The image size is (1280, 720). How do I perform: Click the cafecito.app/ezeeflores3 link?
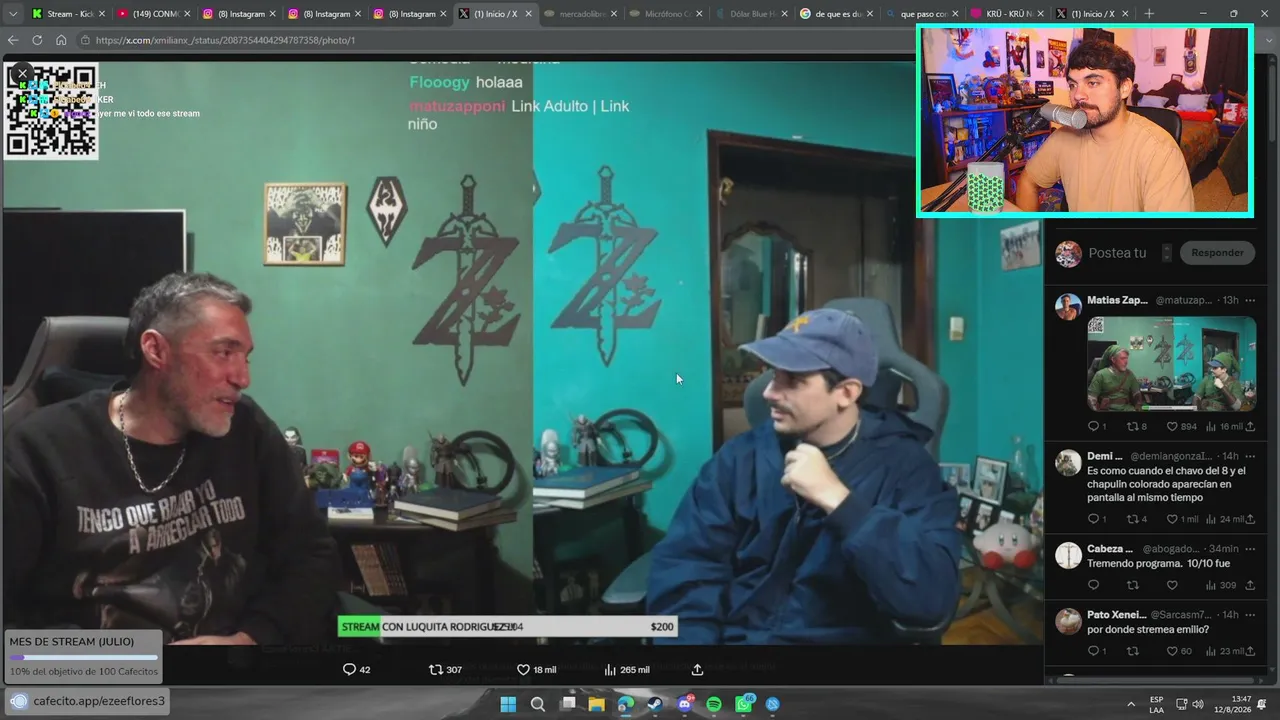coord(98,701)
